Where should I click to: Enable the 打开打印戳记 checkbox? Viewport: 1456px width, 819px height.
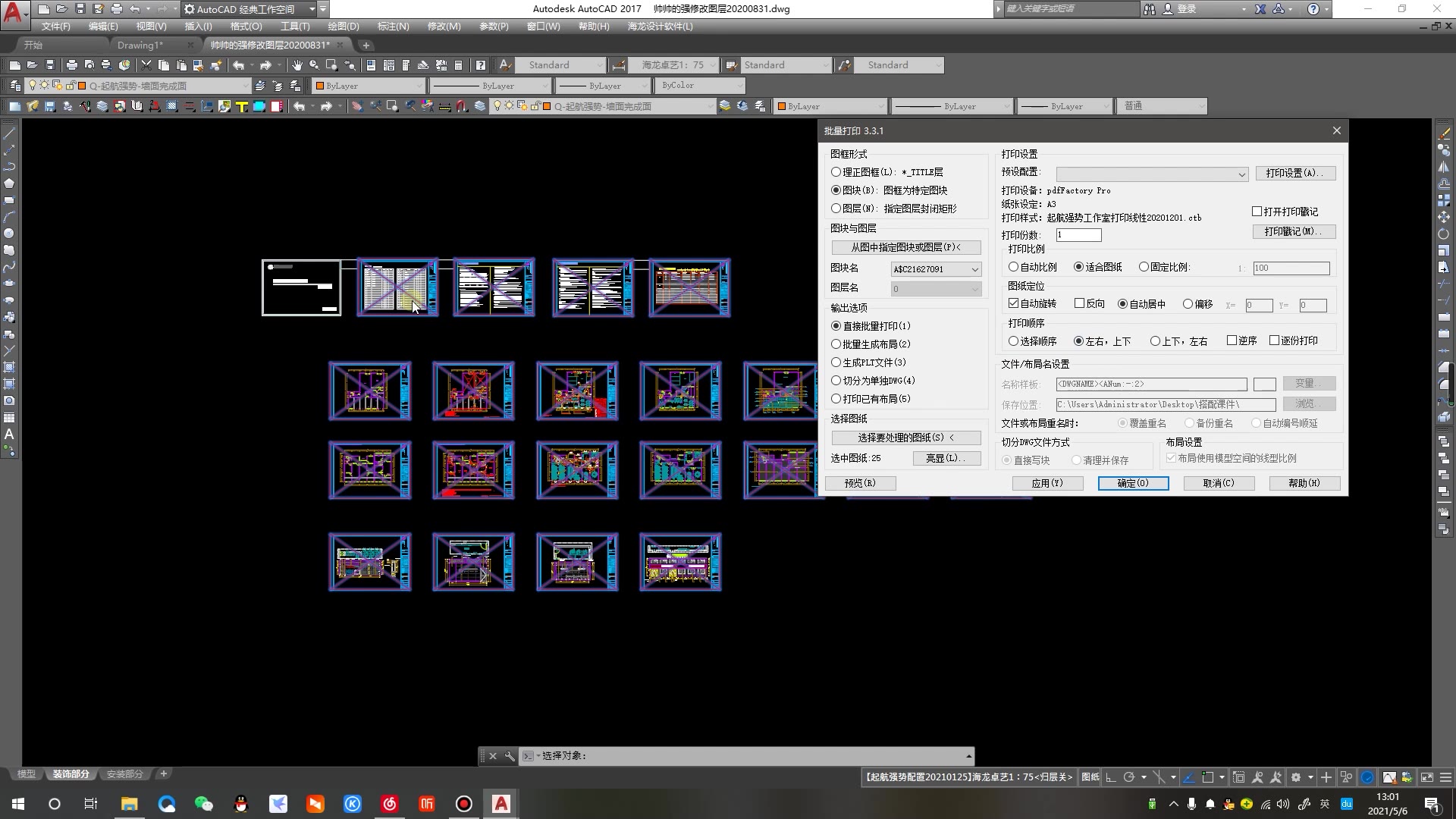click(1257, 212)
